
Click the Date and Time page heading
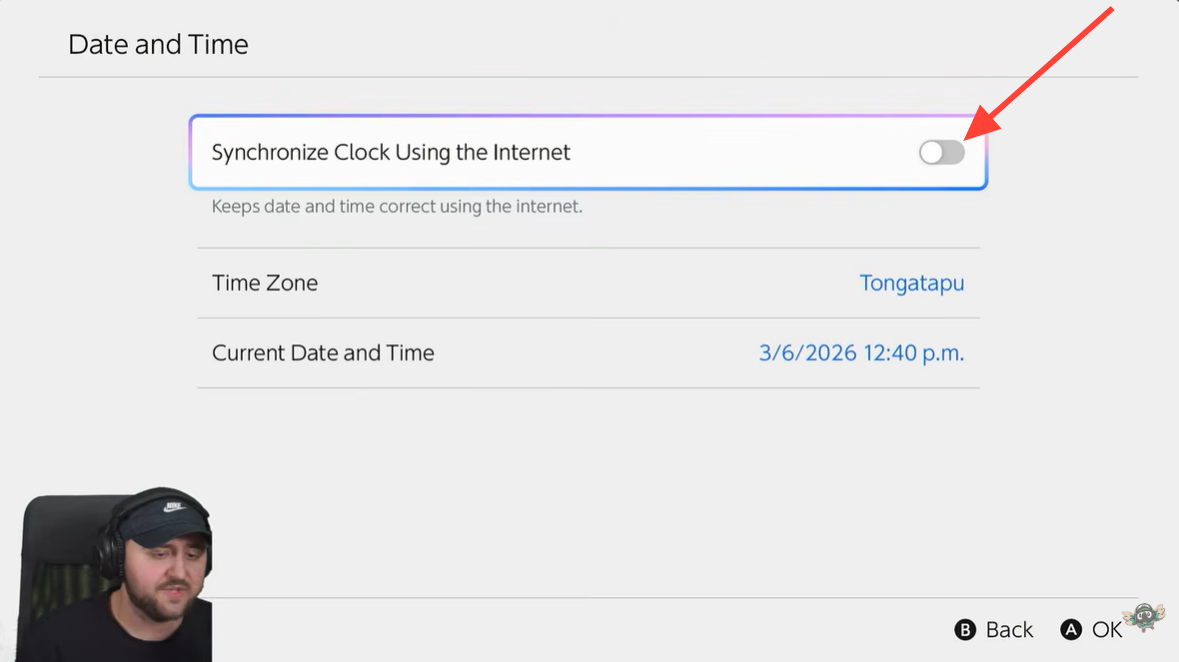[x=158, y=45]
